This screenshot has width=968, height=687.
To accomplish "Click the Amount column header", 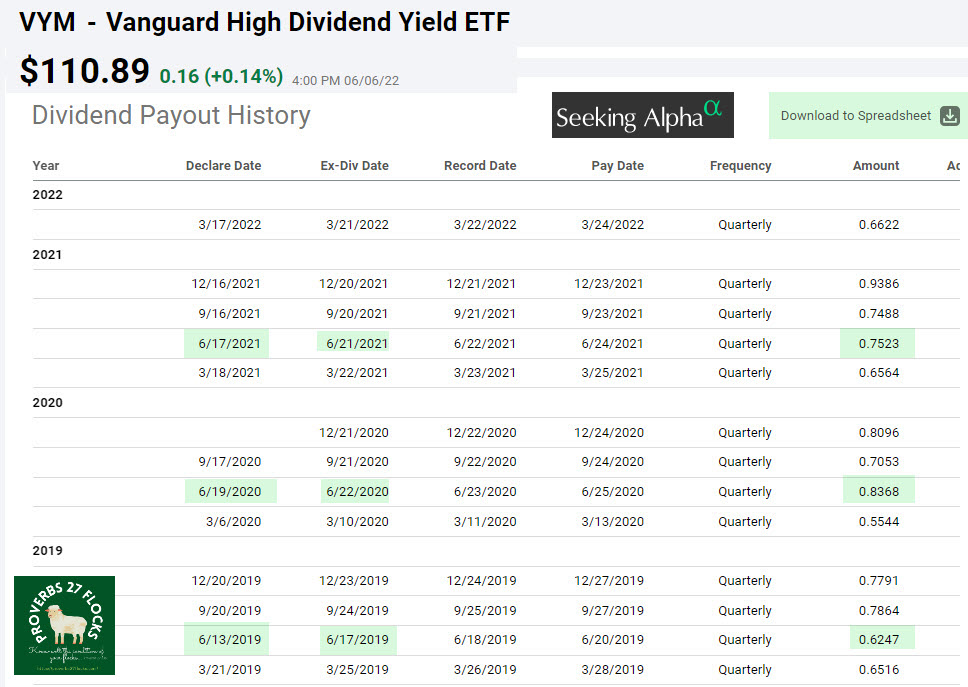I will point(876,166).
